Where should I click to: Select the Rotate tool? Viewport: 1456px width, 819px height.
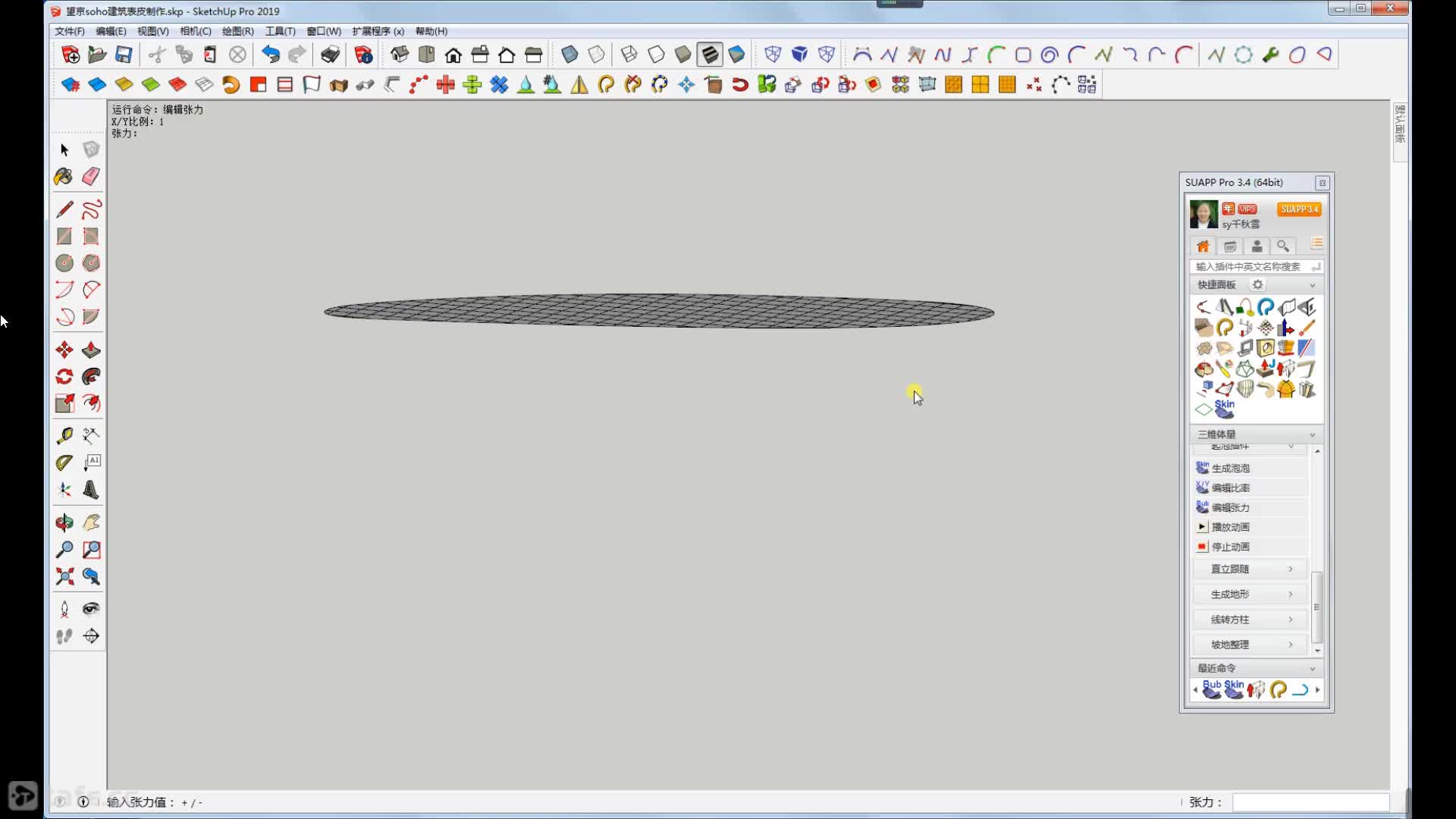(64, 377)
